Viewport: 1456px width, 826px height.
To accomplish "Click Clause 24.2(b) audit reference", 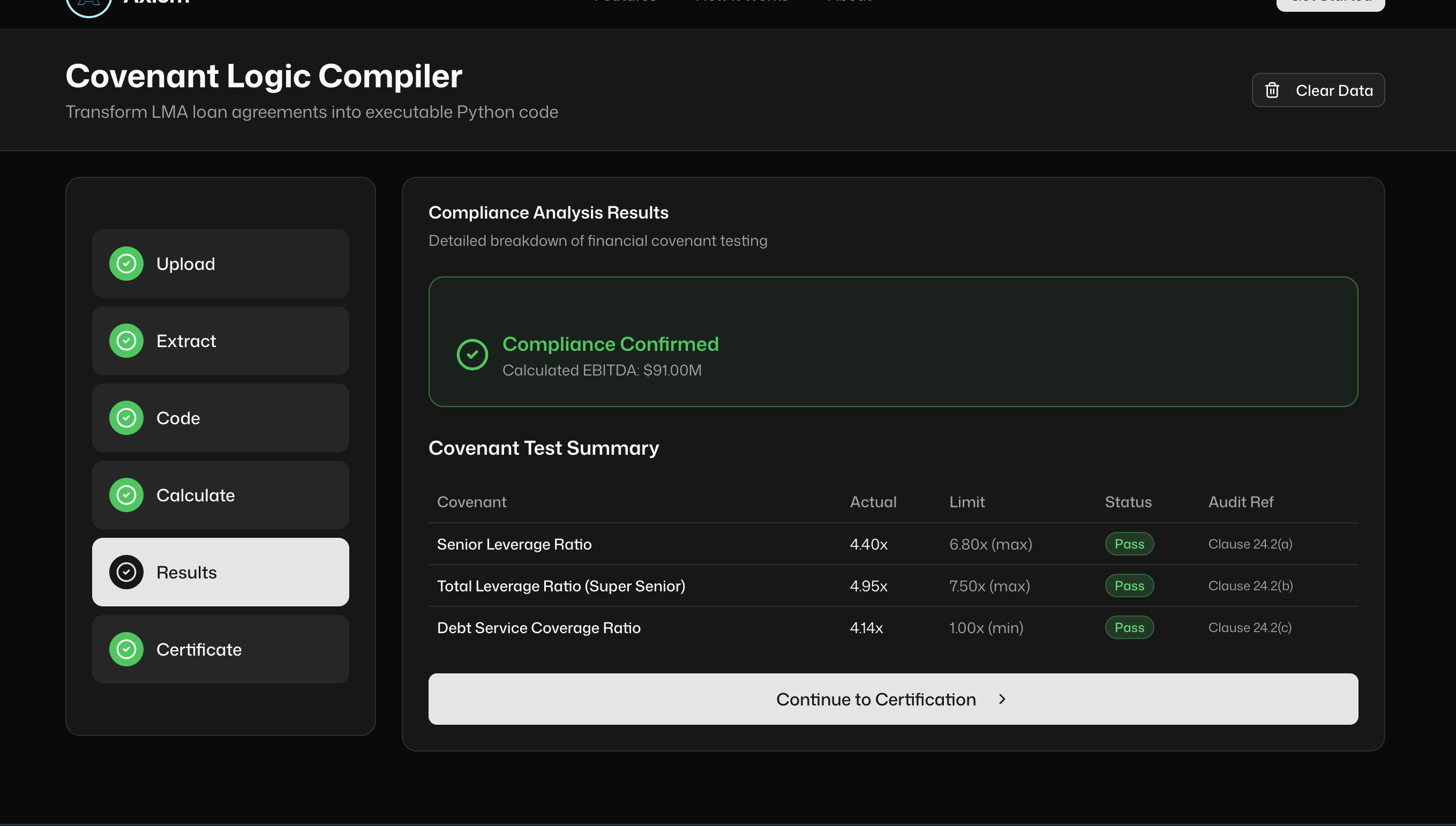I will tap(1250, 585).
